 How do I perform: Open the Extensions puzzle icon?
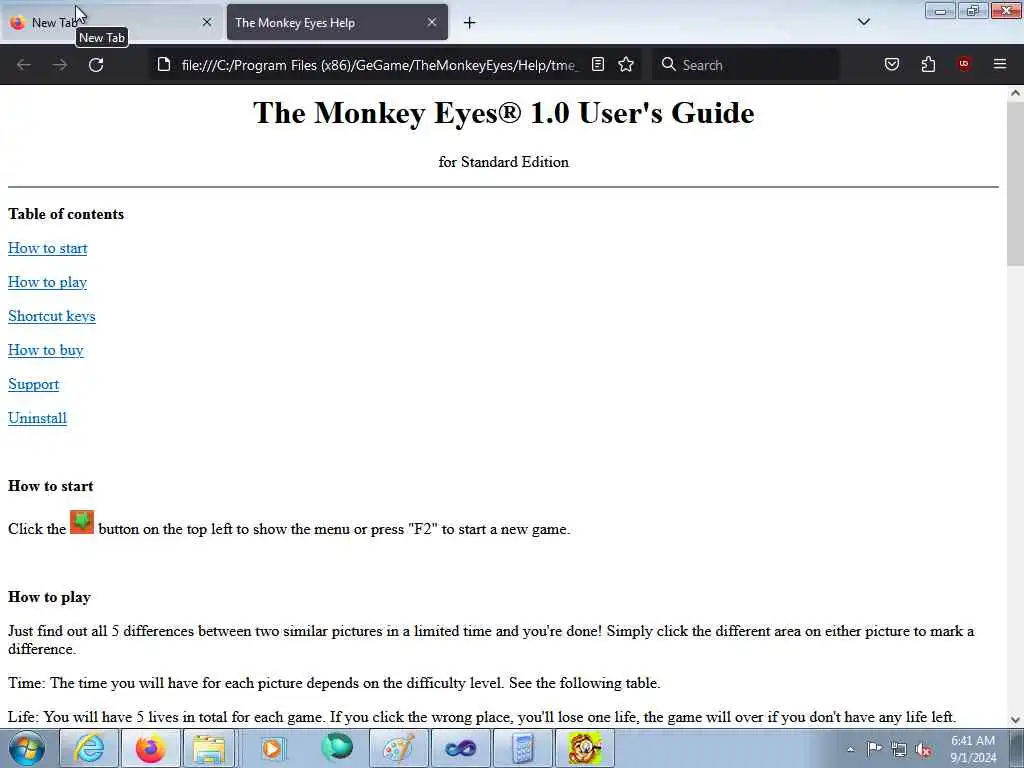[x=928, y=64]
